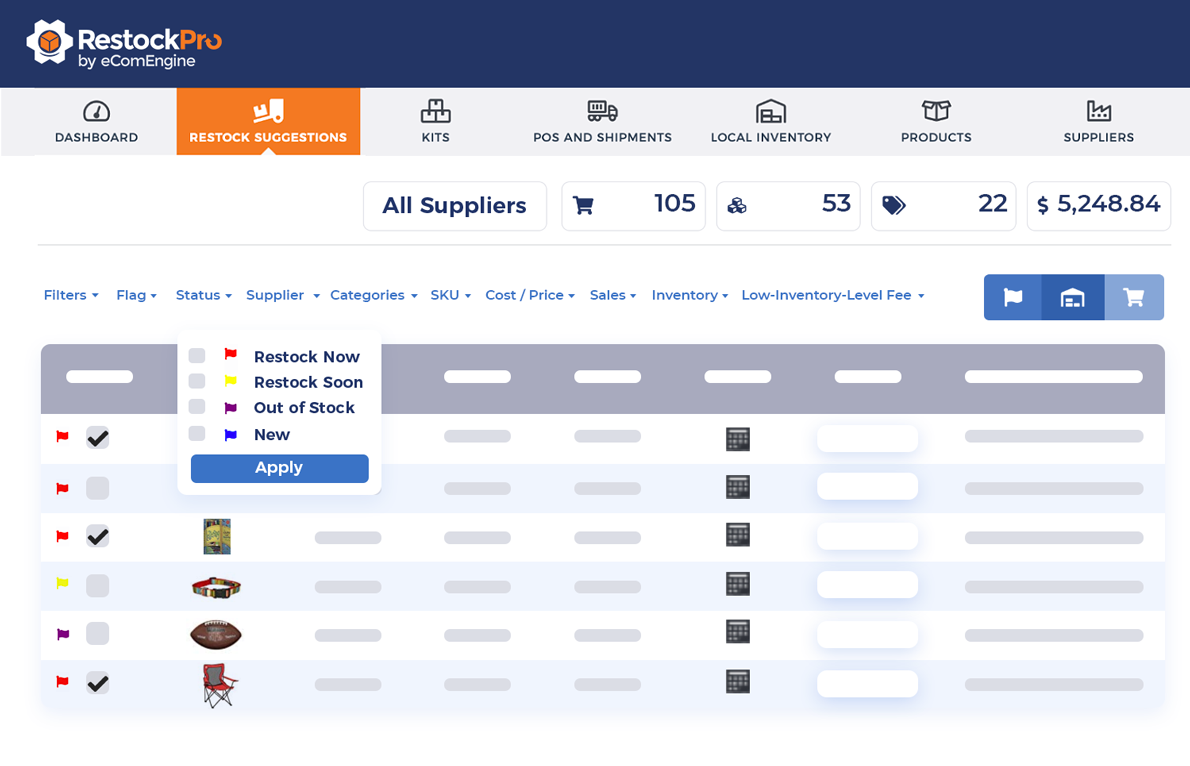Check the Restock Now filter checkbox

pyautogui.click(x=197, y=355)
